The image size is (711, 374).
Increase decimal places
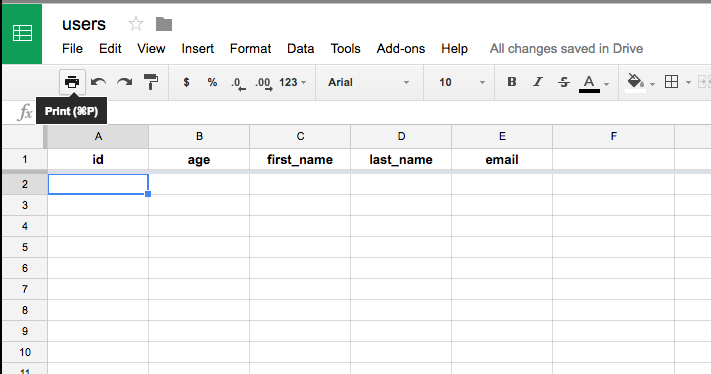[x=264, y=83]
